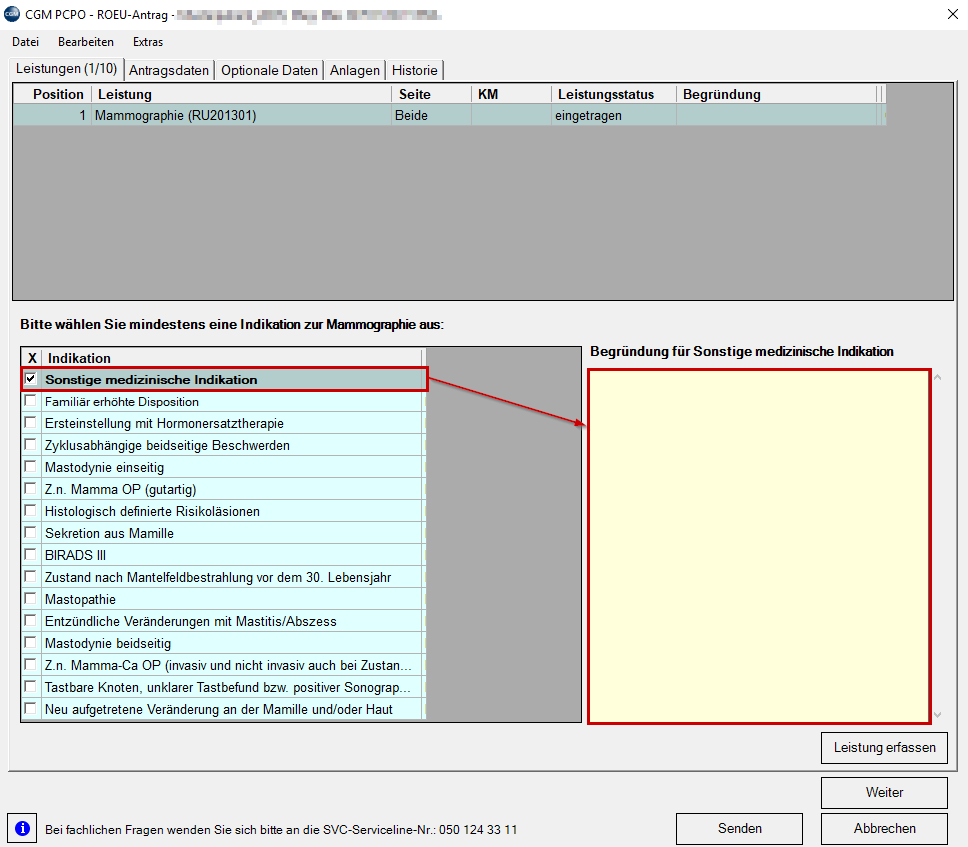Select Mastodynie beidseitig checkbox
968x847 pixels.
pos(30,643)
